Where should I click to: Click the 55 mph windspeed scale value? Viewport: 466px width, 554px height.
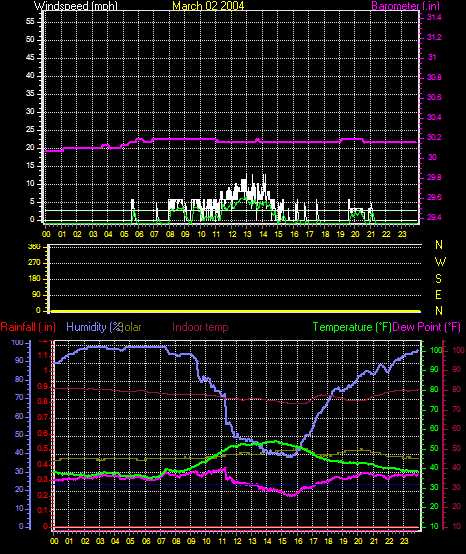click(x=30, y=22)
